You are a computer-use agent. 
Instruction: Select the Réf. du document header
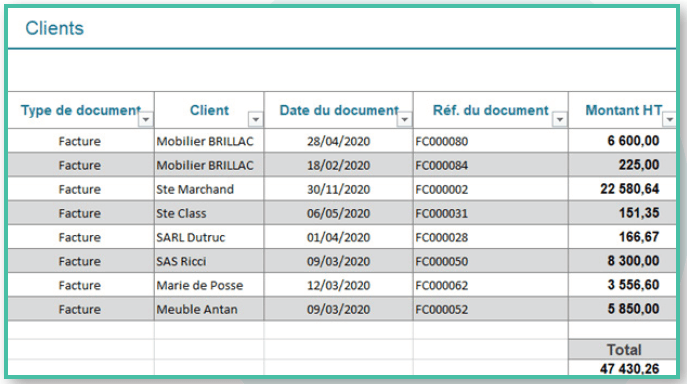(491, 110)
